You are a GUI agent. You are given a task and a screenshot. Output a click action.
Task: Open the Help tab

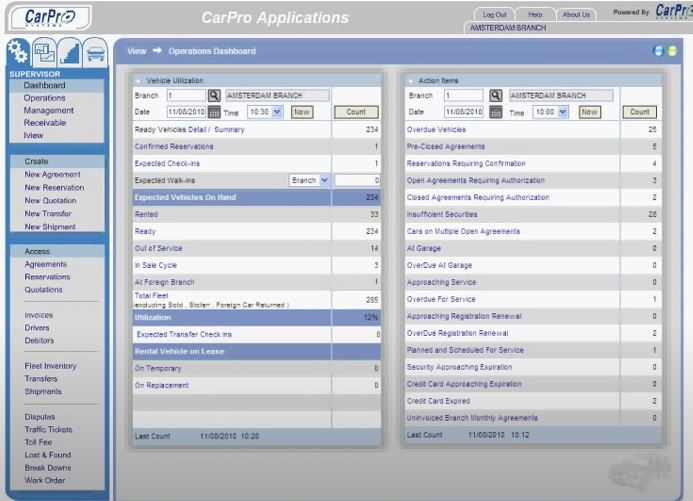(535, 15)
